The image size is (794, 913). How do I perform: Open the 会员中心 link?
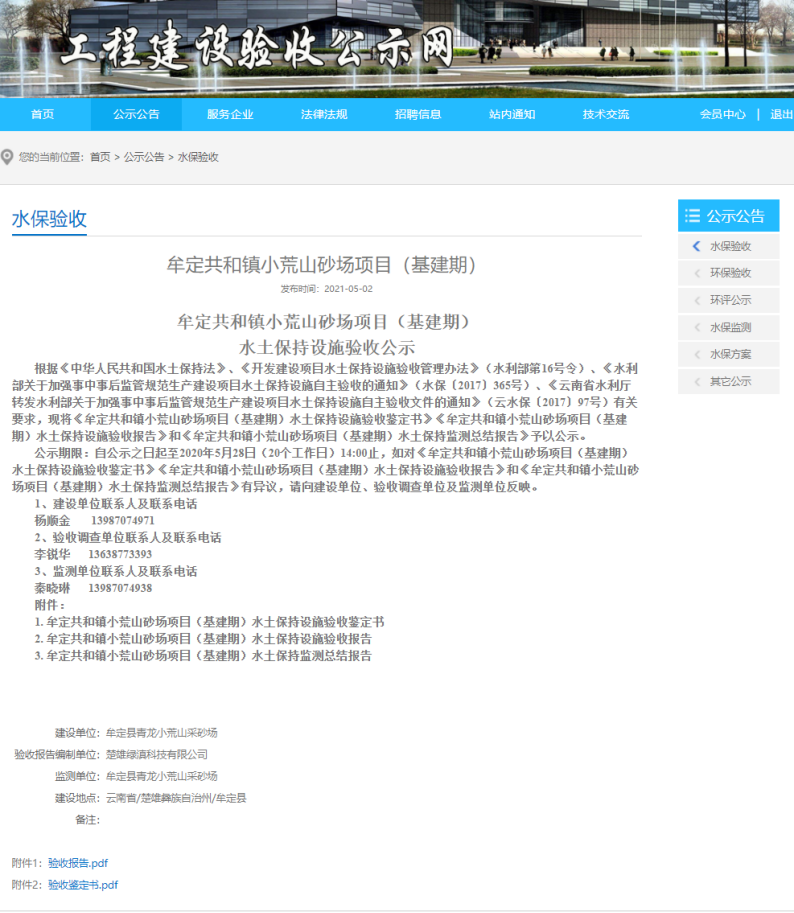722,114
